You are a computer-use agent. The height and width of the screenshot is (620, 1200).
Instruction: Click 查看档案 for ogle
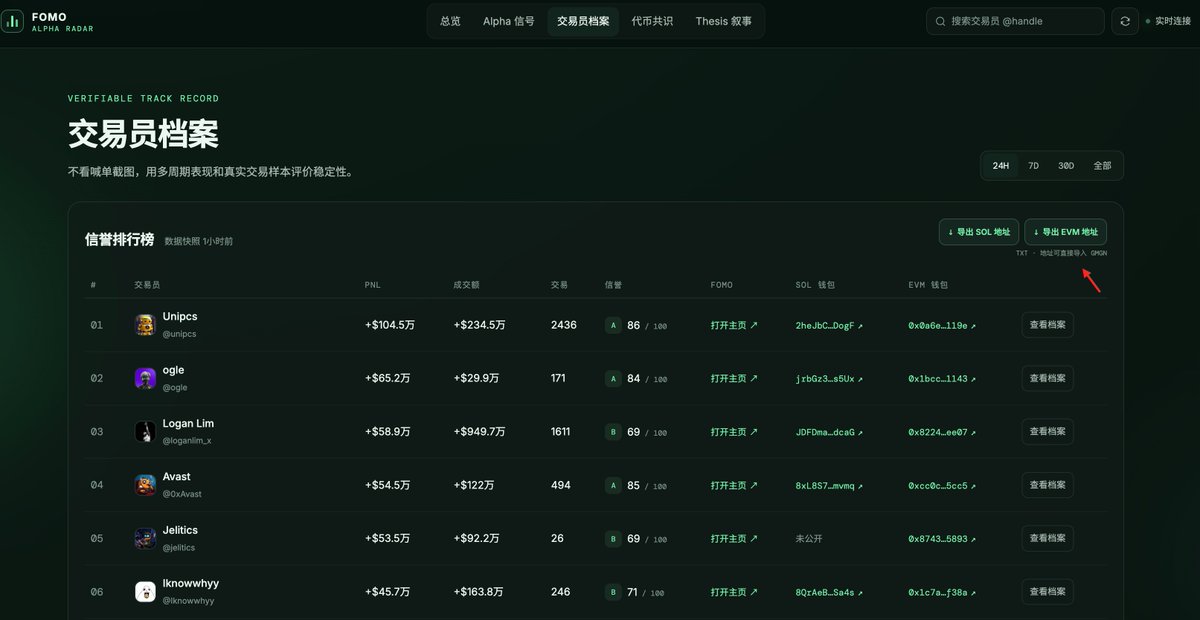pos(1047,378)
